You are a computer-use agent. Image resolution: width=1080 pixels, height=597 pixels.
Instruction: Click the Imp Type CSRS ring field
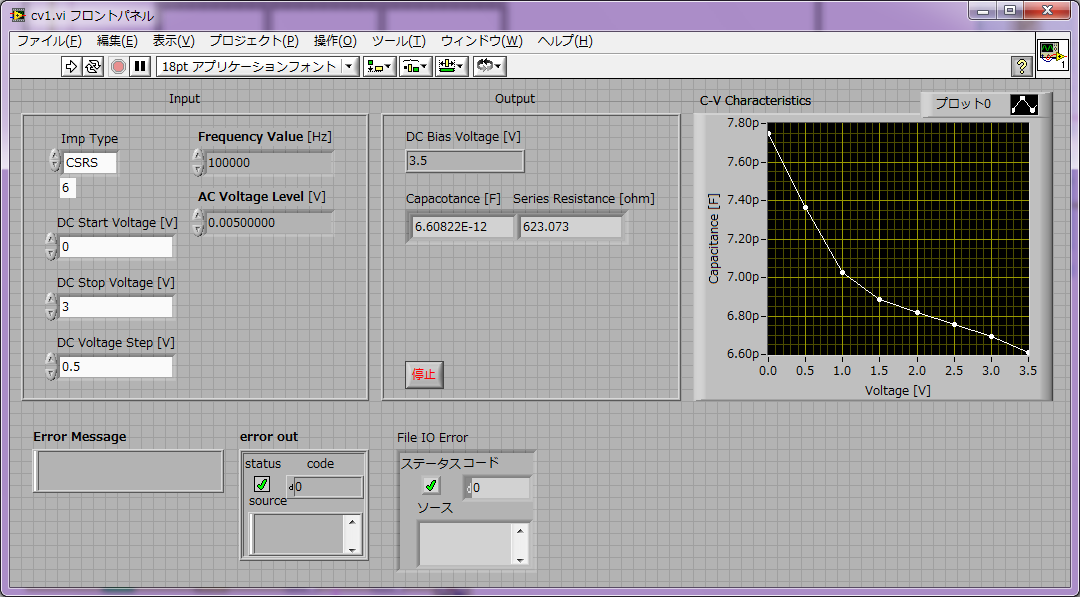90,163
